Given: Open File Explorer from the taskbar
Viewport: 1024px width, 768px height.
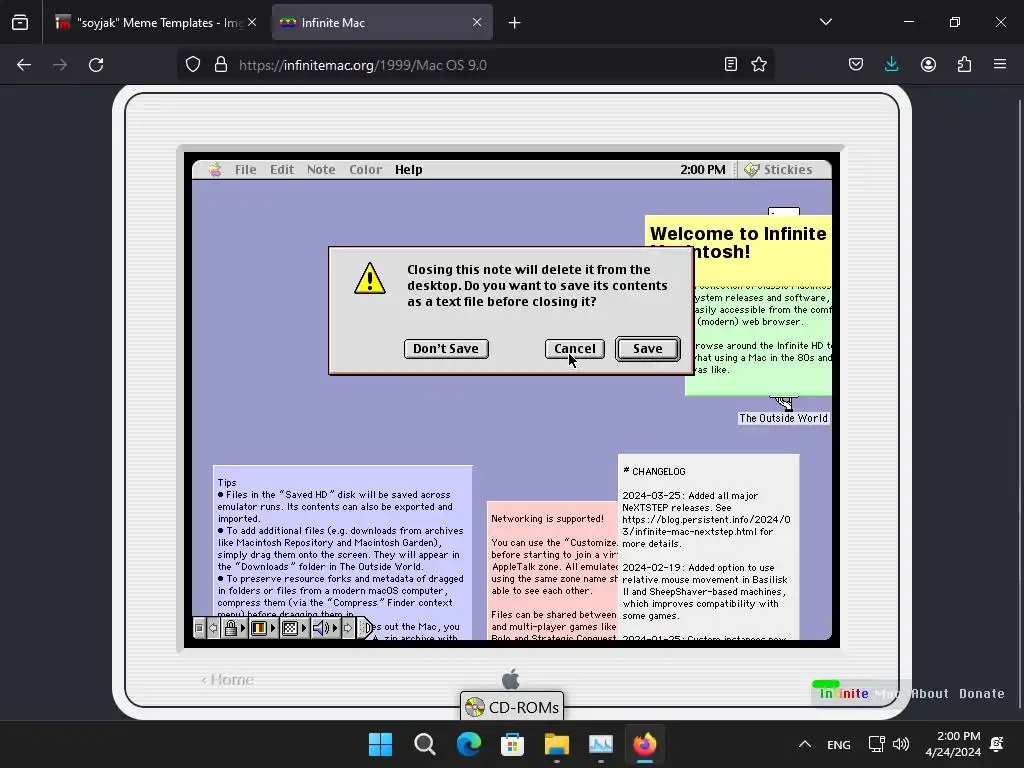Looking at the screenshot, I should click(x=556, y=744).
